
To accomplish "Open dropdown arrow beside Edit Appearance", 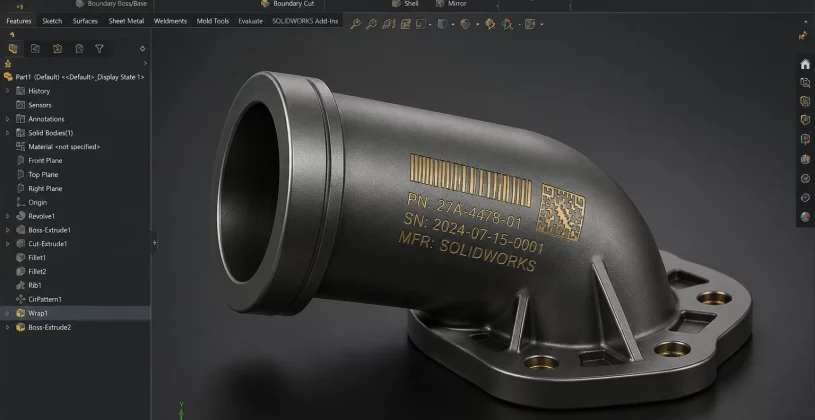I will click(518, 24).
